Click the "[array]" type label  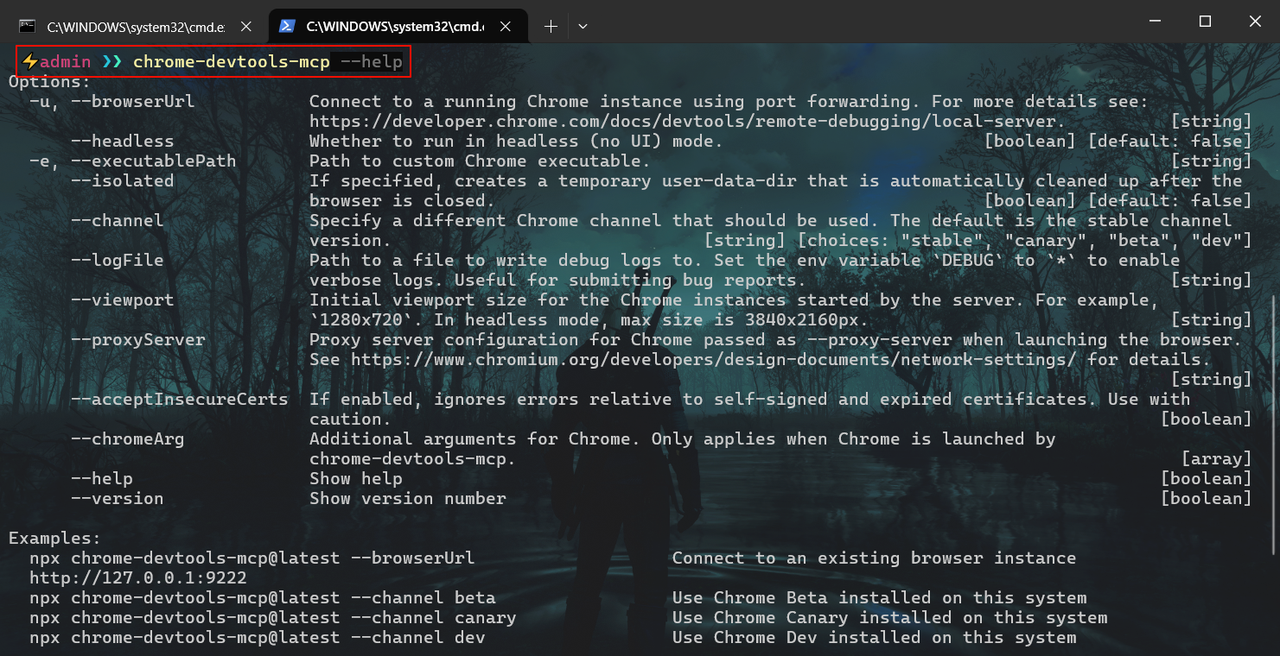[1216, 459]
